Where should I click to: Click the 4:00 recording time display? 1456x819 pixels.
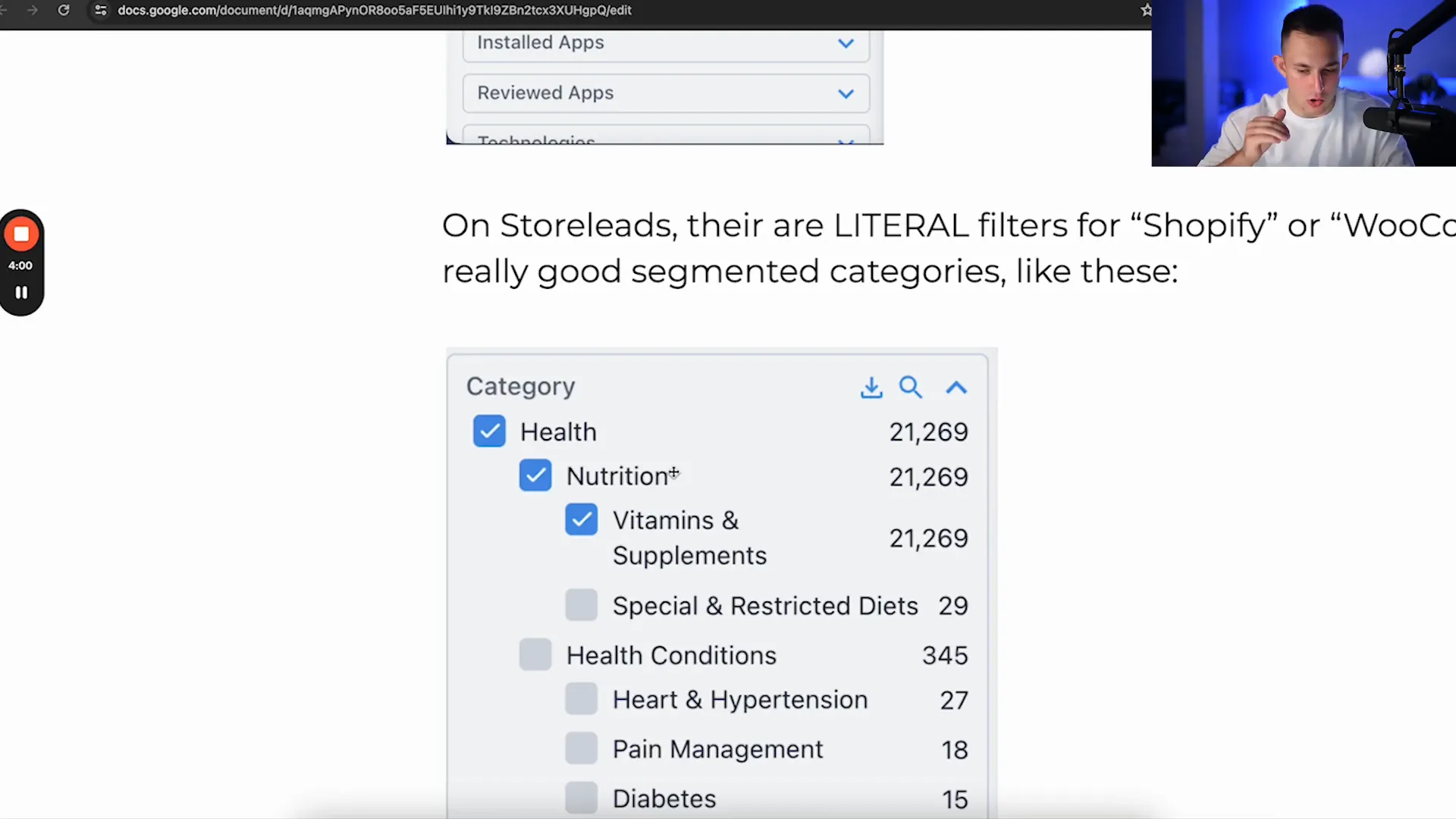20,265
